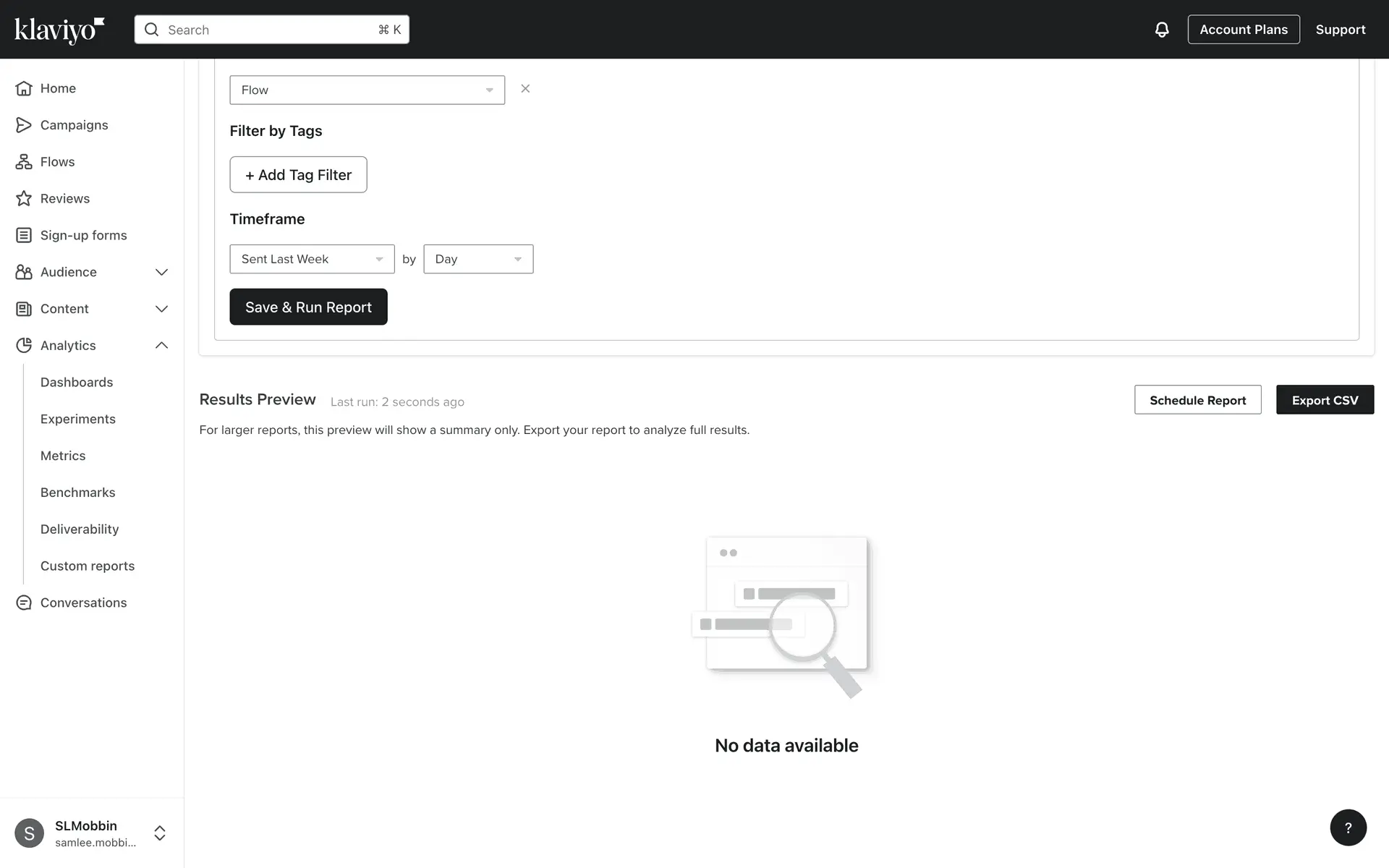1389x868 pixels.
Task: Open the Flow dropdown
Action: tap(367, 90)
